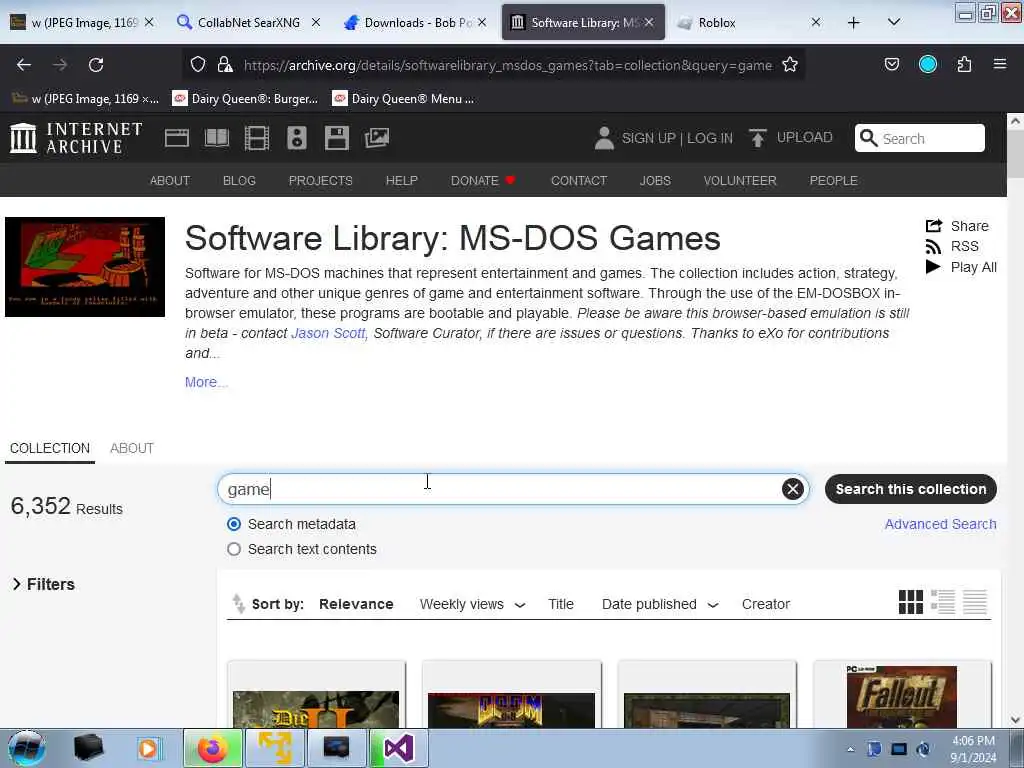Screen dimensions: 1024x768
Task: Select Search metadata radio option
Action: click(234, 524)
